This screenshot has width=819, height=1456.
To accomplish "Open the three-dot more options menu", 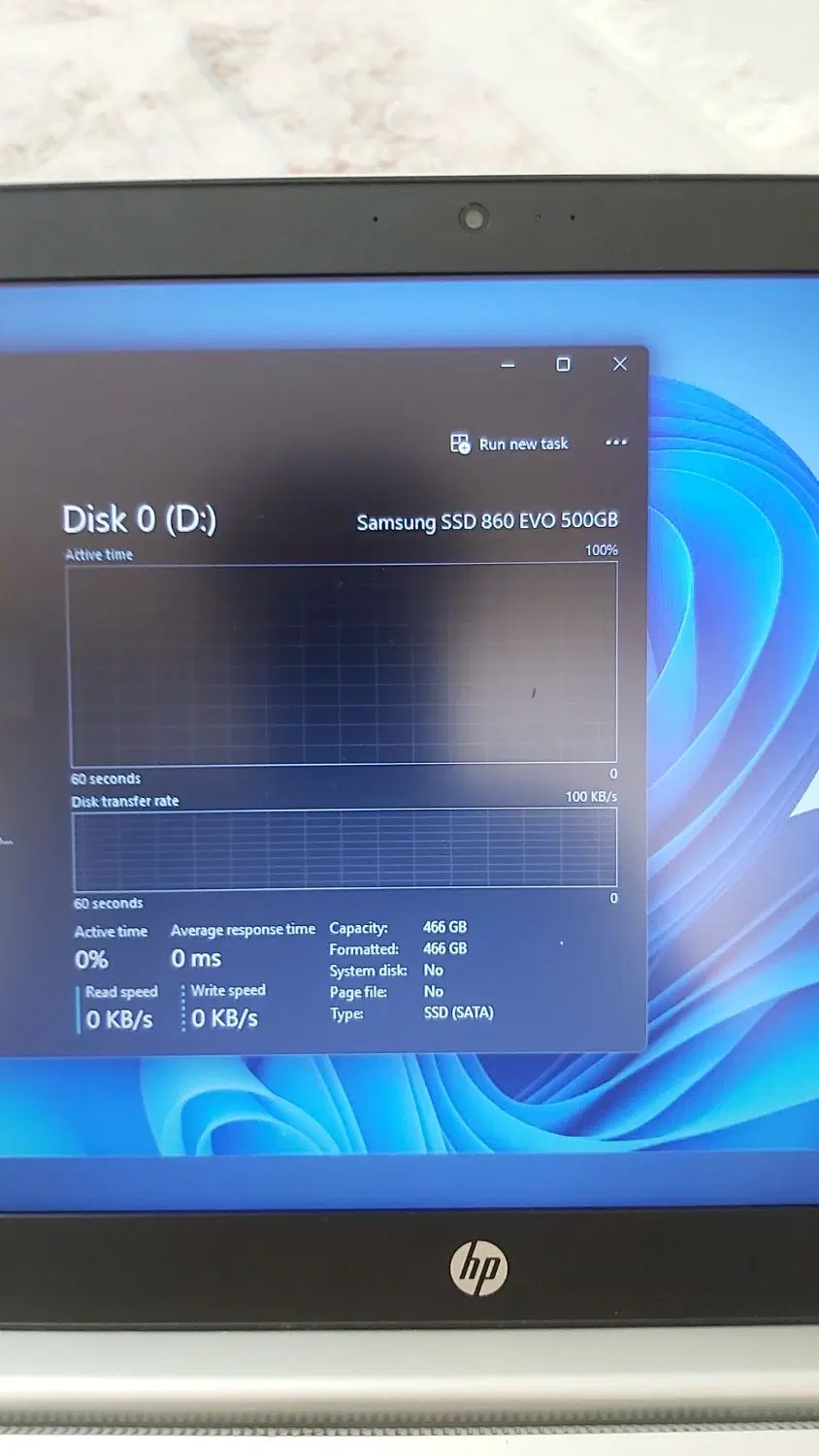I will (x=616, y=442).
